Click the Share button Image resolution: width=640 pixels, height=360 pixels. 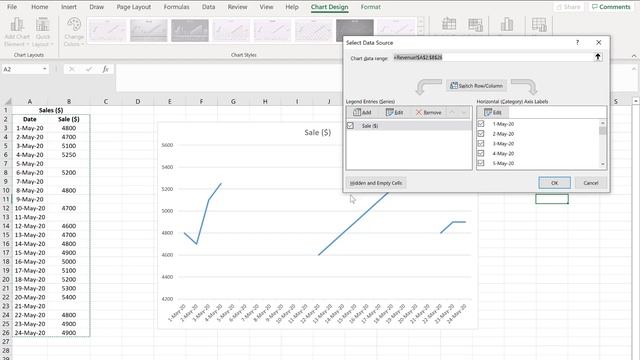[x=568, y=7]
